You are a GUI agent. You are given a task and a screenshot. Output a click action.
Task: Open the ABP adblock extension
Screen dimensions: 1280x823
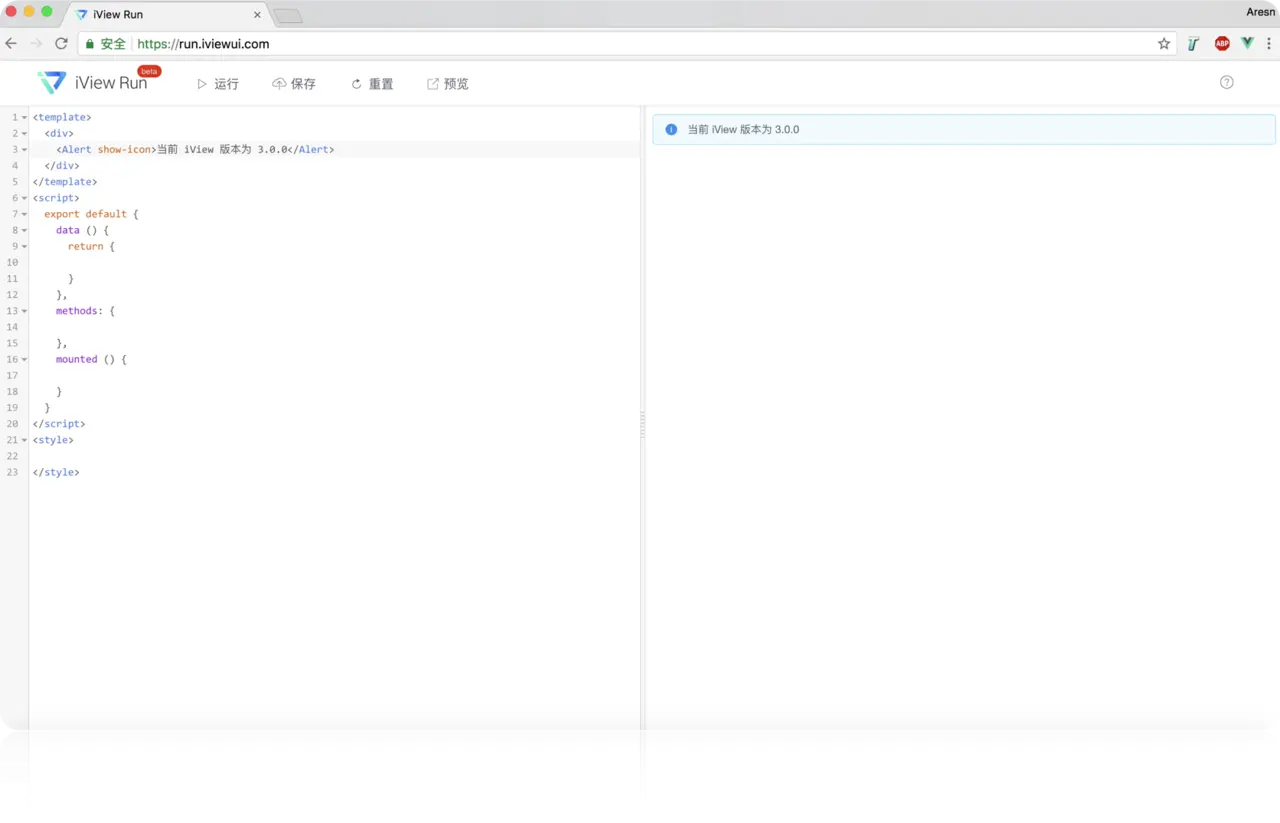pyautogui.click(x=1222, y=44)
